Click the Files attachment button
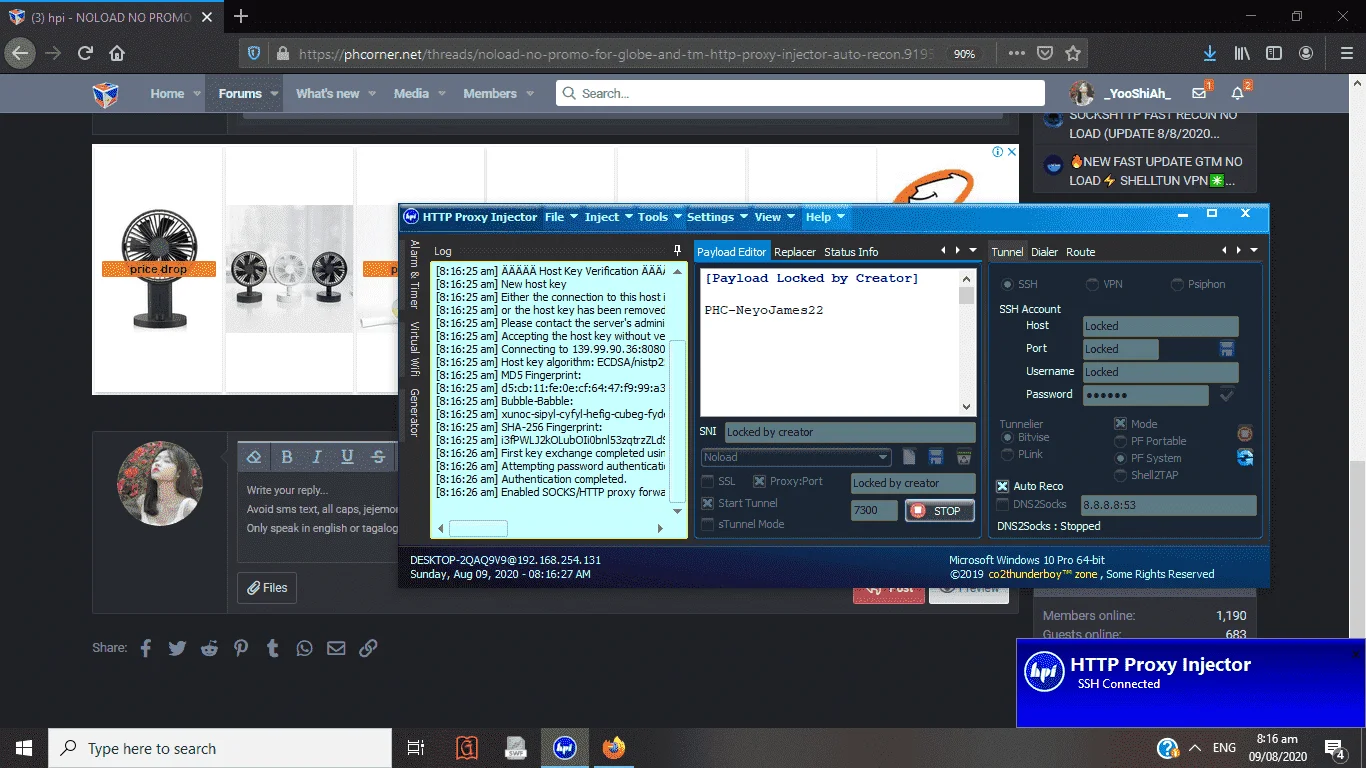 coord(267,588)
